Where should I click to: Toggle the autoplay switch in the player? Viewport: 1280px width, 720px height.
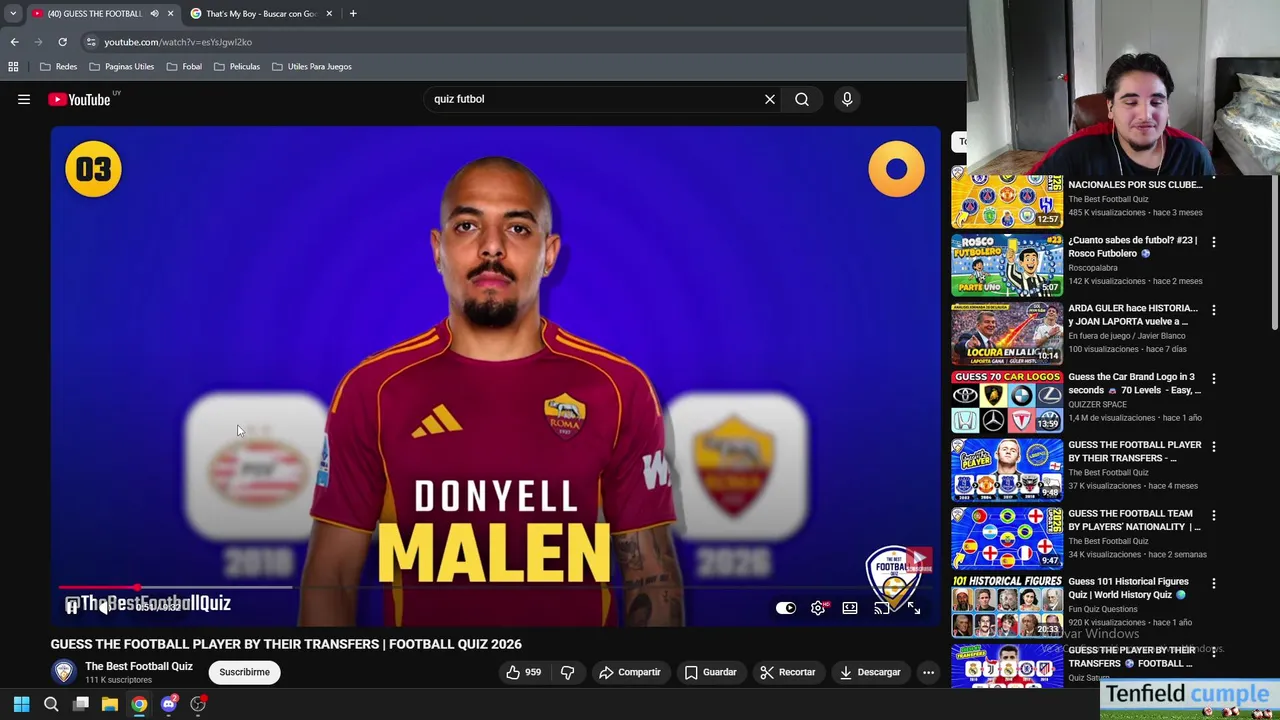tap(786, 608)
